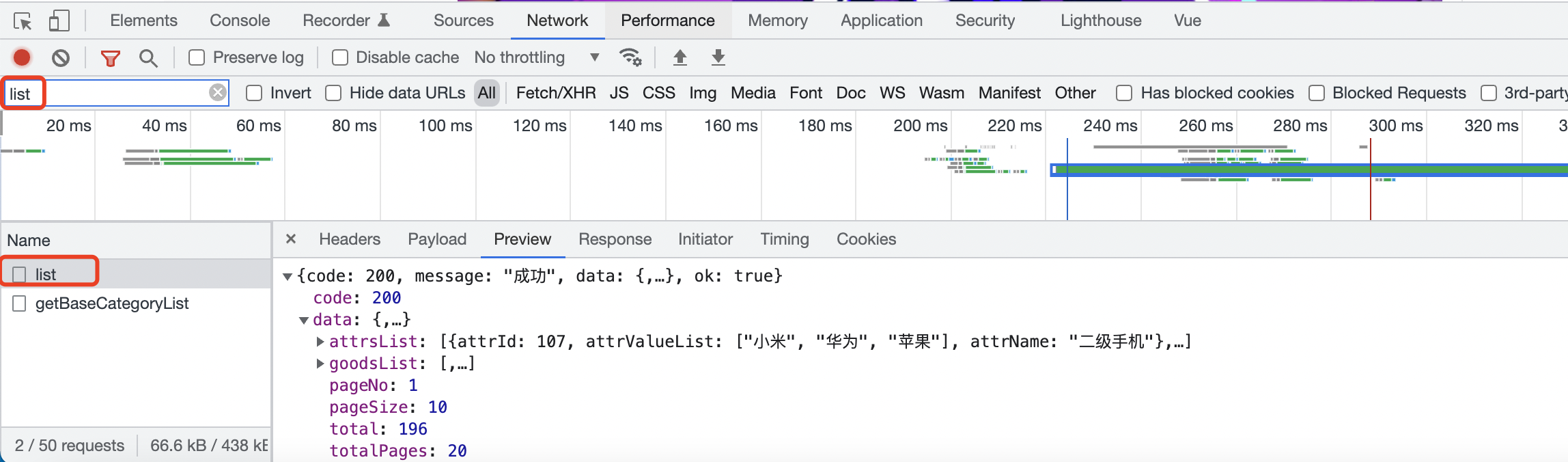
Task: Open network conditions Wi-Fi gear icon
Action: click(x=630, y=57)
